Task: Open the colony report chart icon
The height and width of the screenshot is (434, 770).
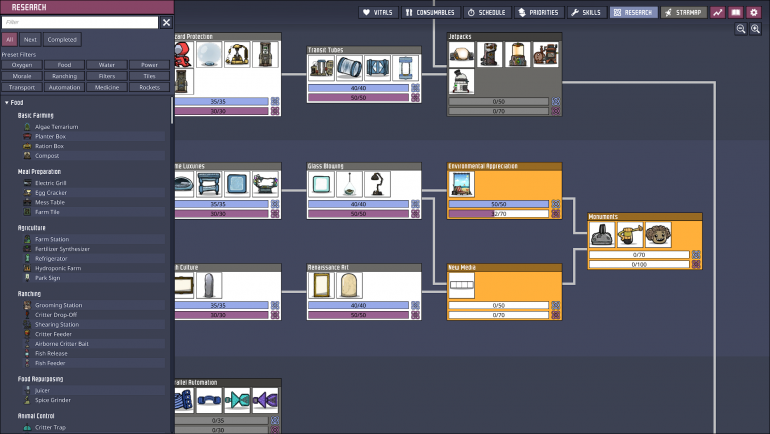Action: click(x=718, y=12)
